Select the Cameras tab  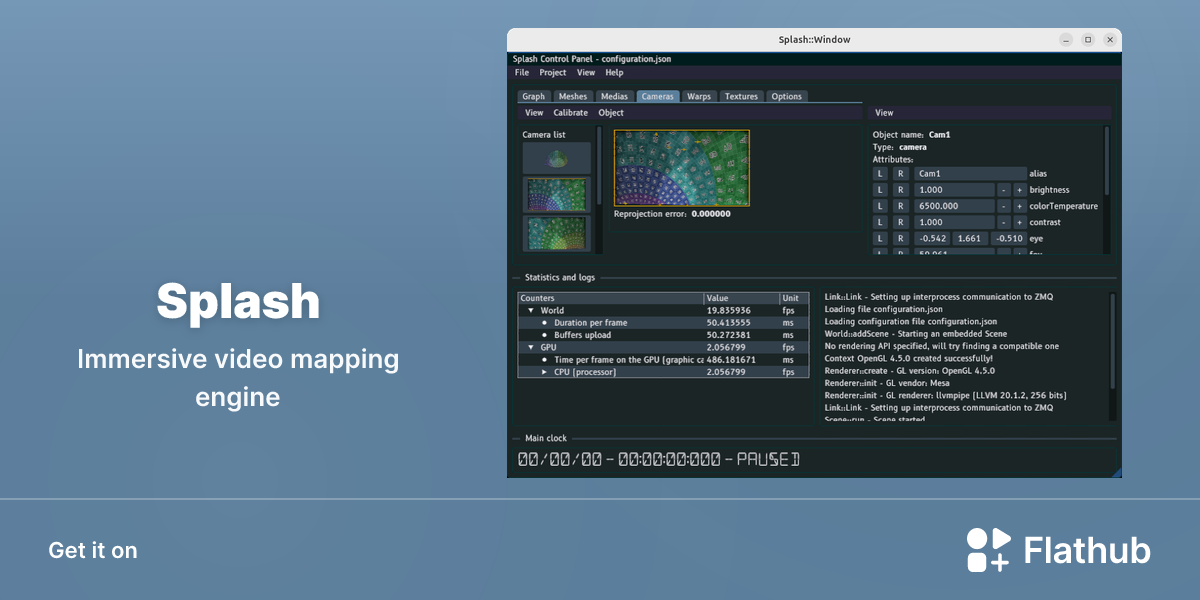coord(658,97)
